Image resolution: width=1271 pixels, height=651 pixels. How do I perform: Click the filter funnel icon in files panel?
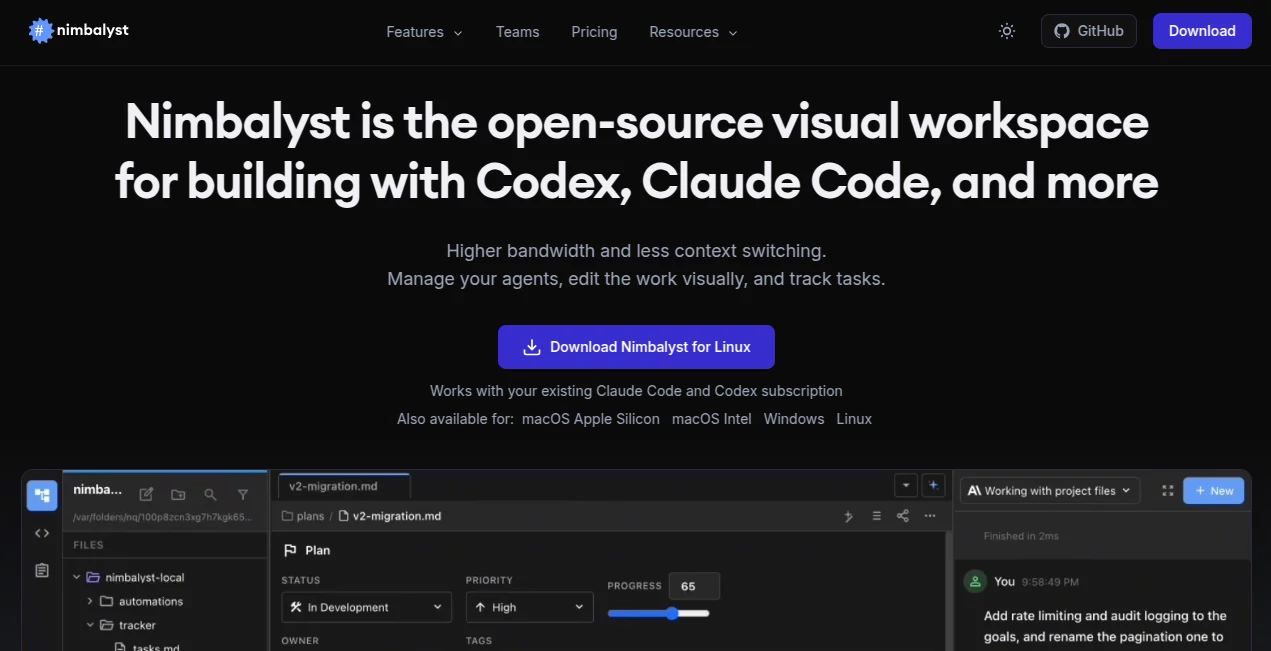point(242,494)
